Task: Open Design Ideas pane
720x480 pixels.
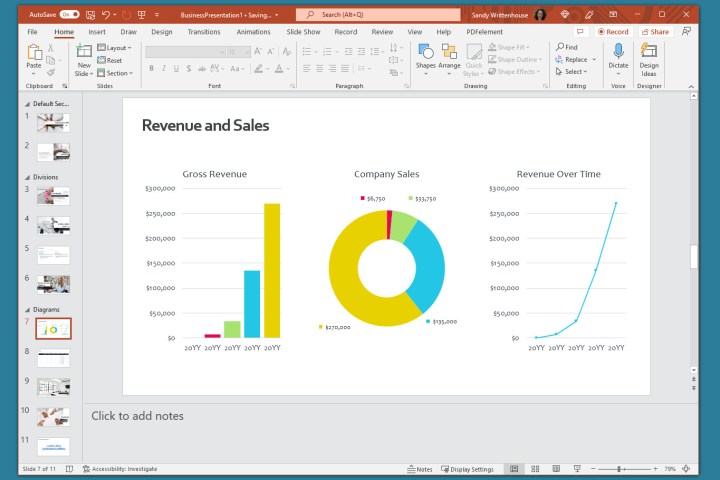Action: 649,53
